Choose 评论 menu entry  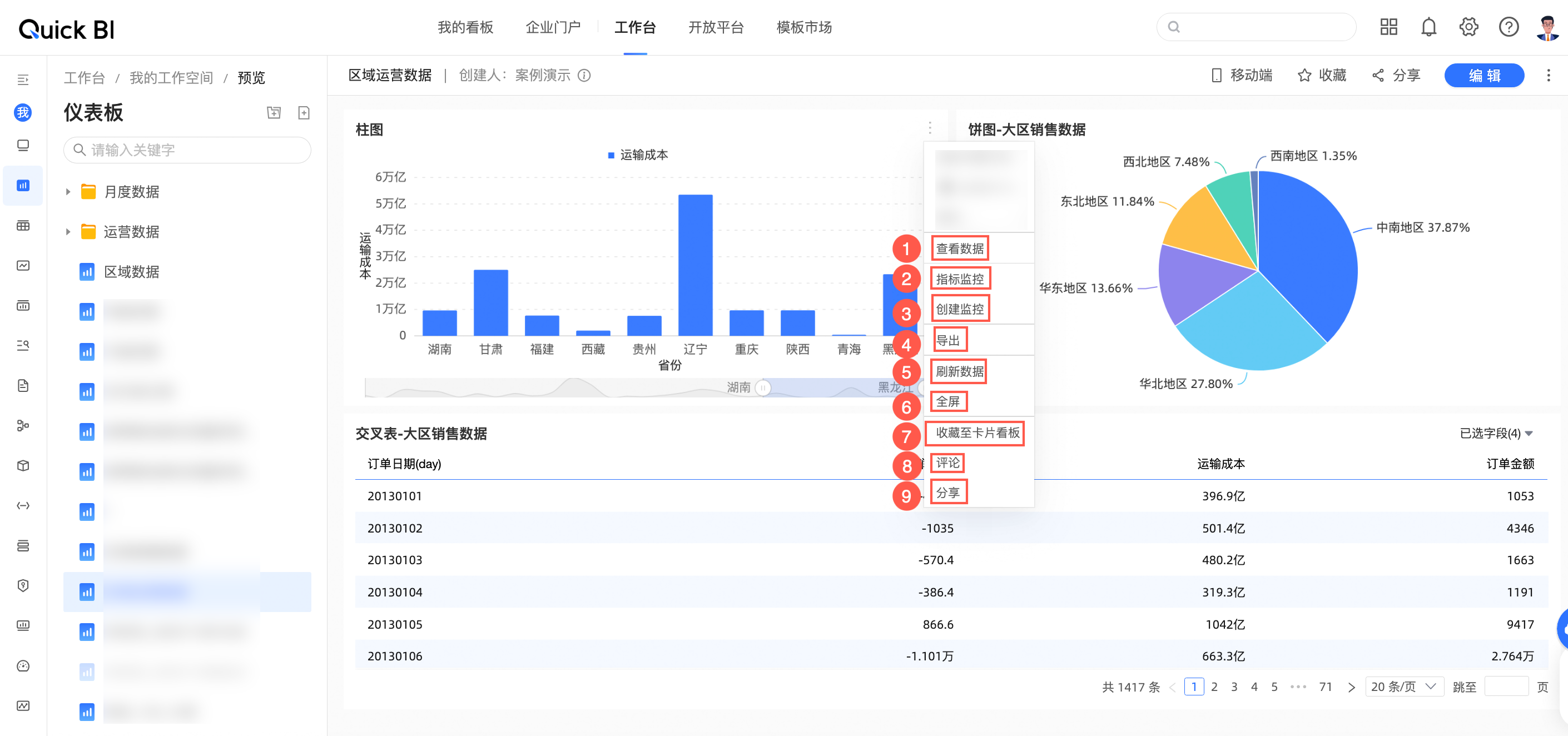[947, 463]
